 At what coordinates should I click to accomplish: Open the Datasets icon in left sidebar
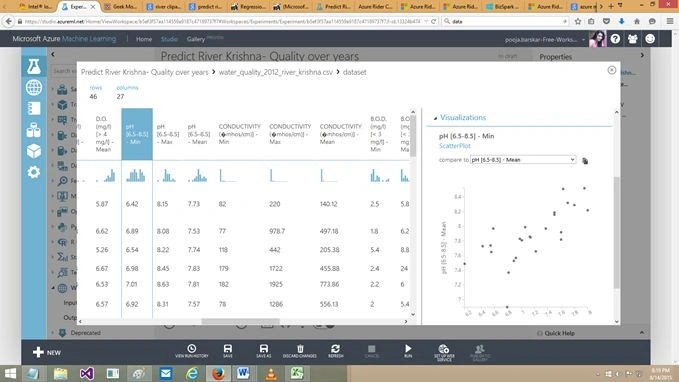click(34, 108)
